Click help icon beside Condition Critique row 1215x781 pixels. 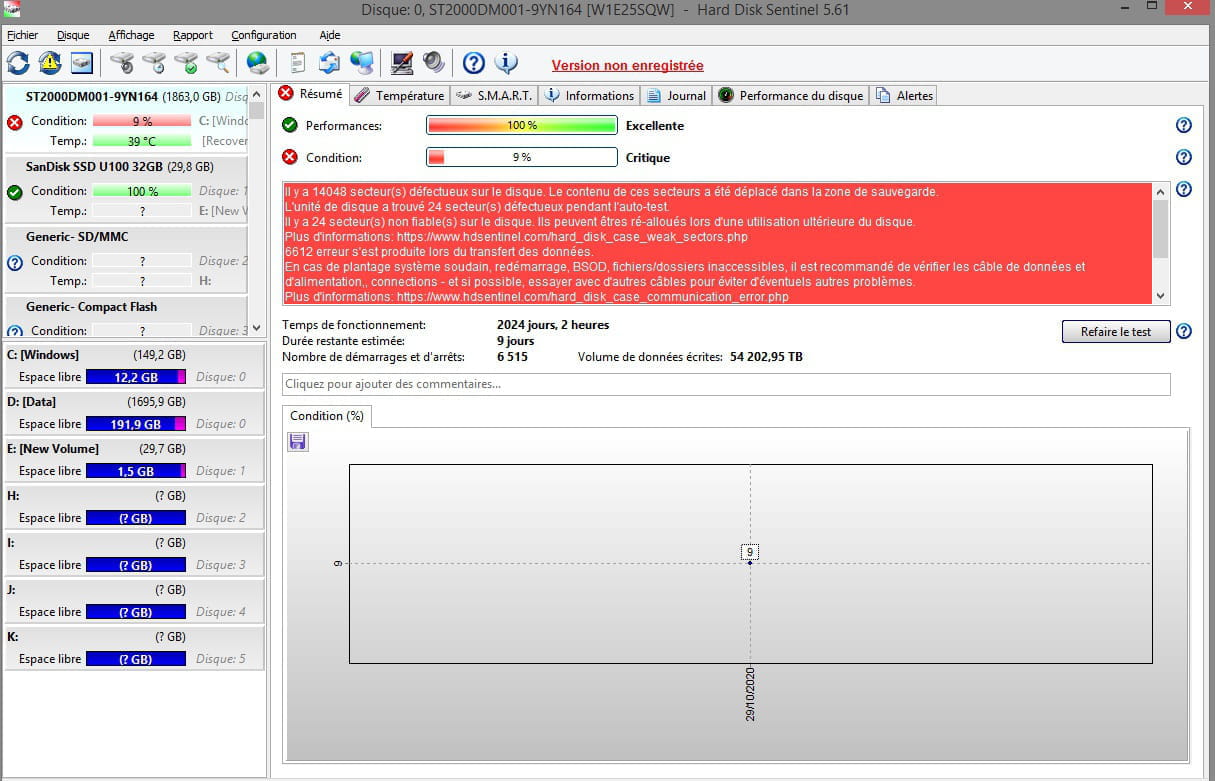point(1184,157)
